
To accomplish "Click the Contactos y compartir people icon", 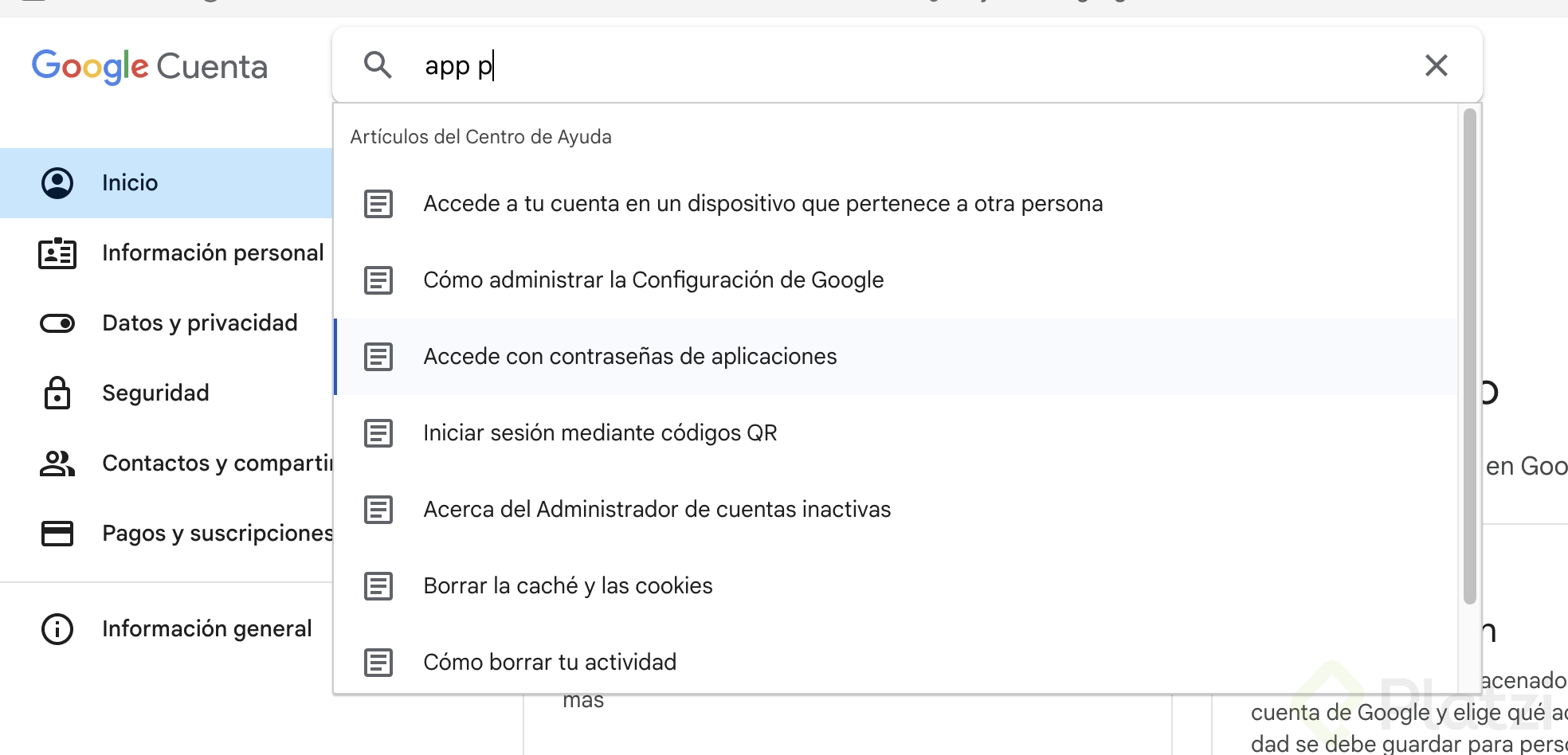I will (x=57, y=464).
